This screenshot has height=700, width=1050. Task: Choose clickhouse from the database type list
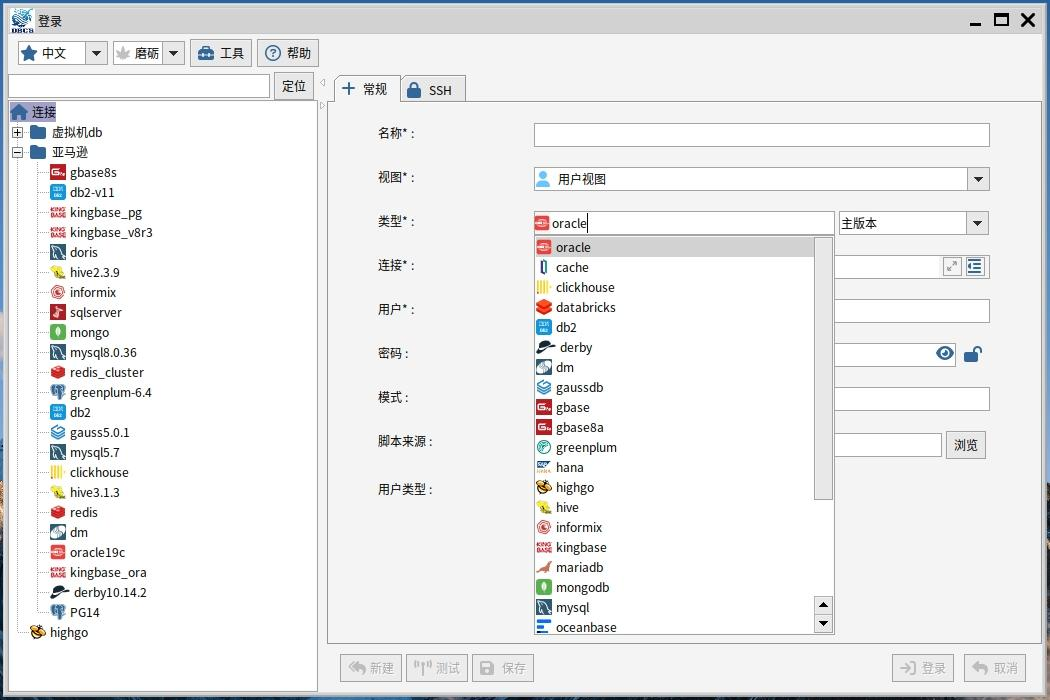(x=585, y=287)
